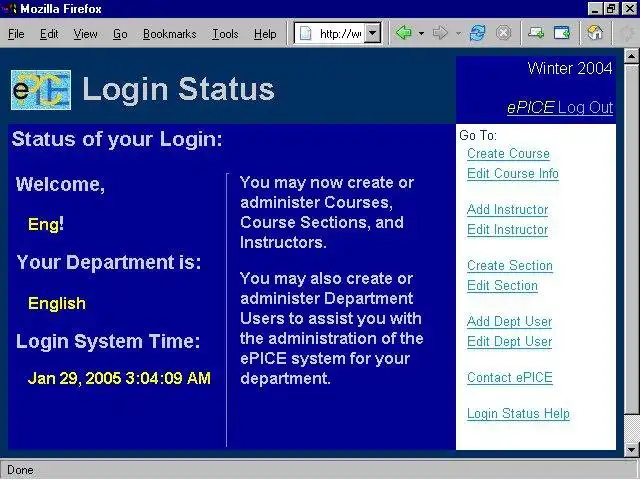Open the View menu
640x480 pixels.
coord(85,34)
